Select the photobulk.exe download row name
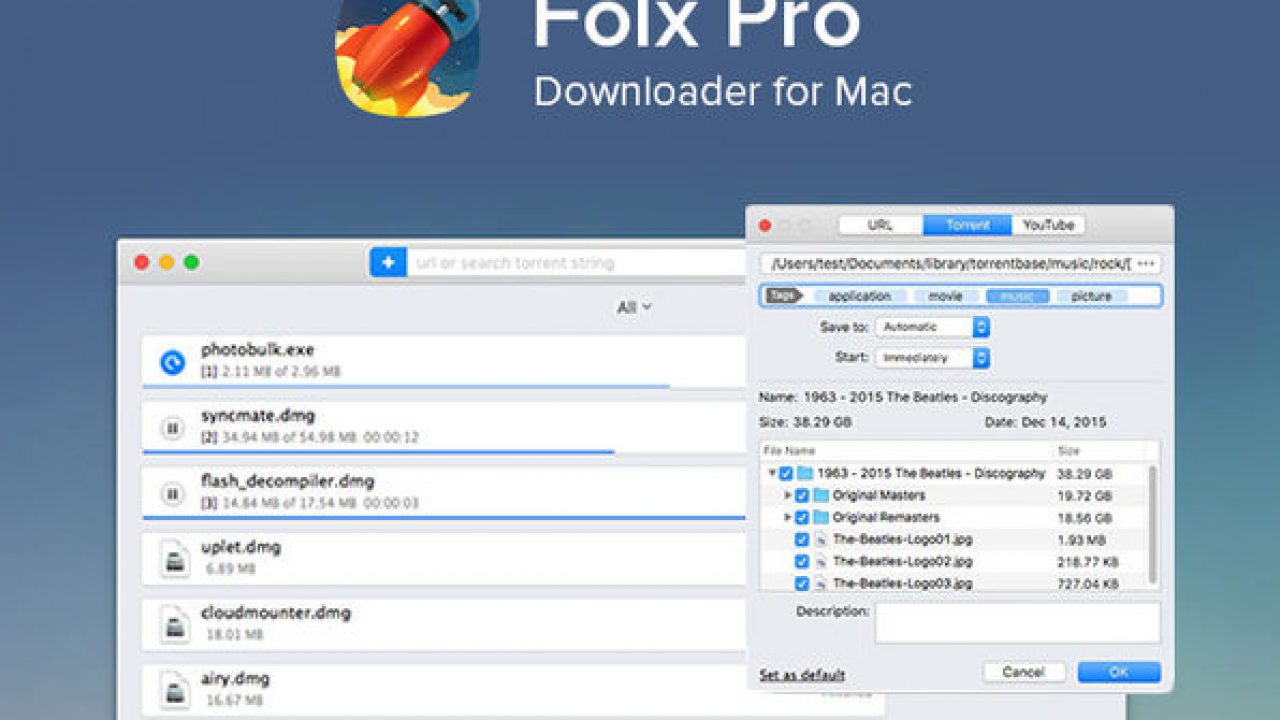This screenshot has width=1280, height=720. (x=257, y=350)
